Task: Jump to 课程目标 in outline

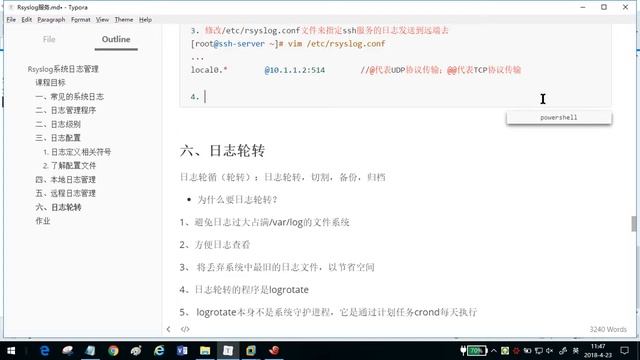Action: tap(50, 82)
